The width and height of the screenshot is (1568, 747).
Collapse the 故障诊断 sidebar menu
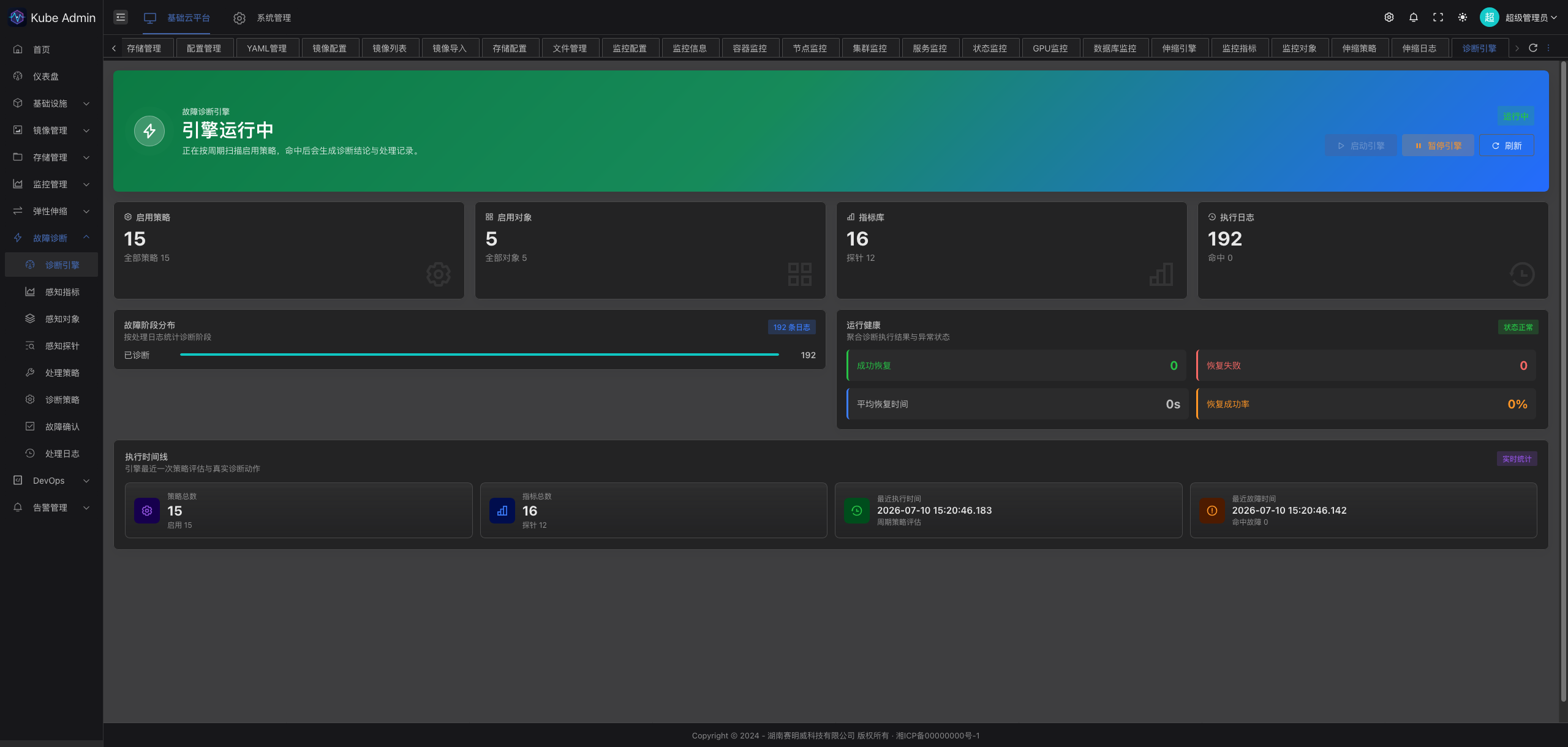tap(51, 238)
